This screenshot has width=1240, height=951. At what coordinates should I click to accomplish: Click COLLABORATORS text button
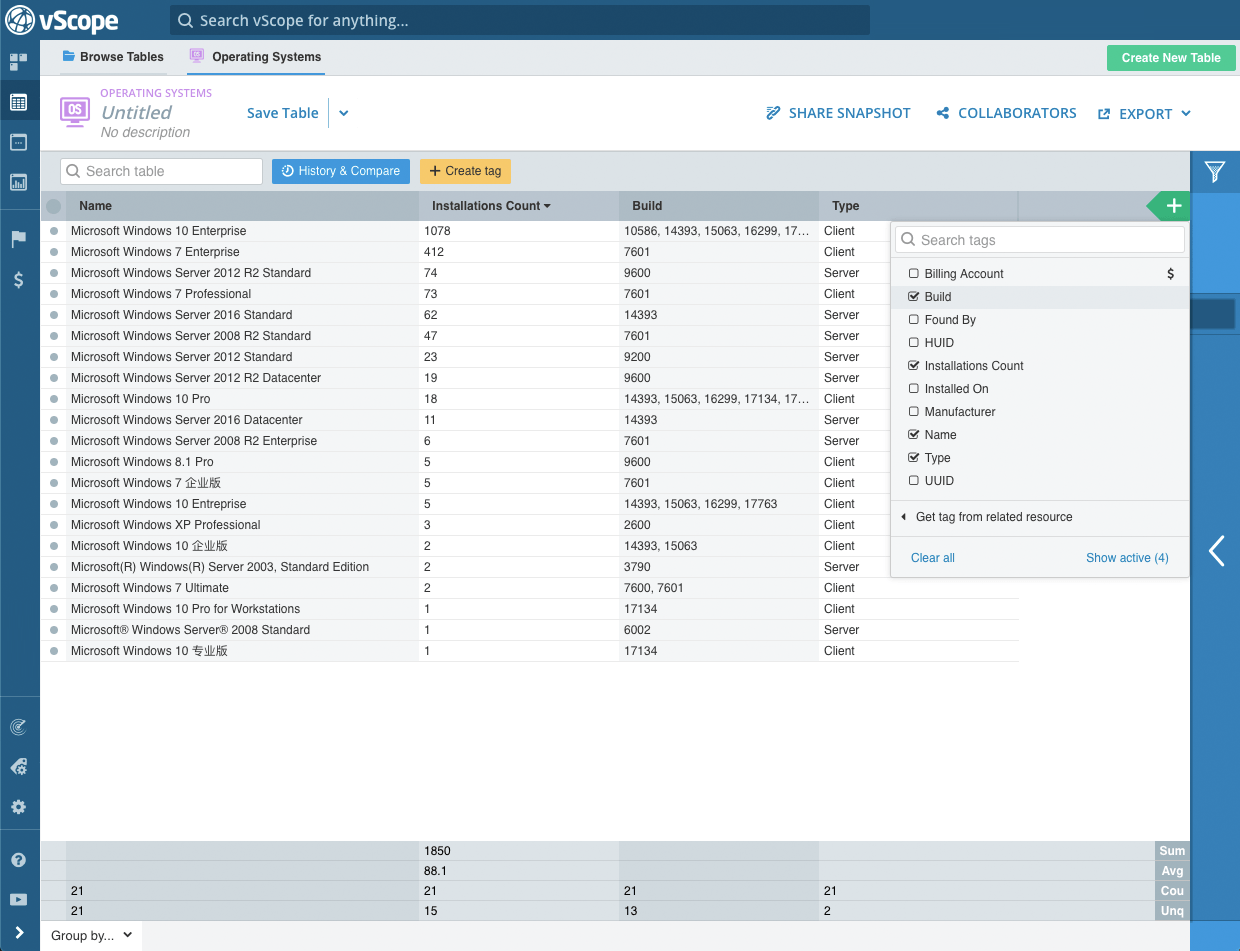pos(1017,113)
